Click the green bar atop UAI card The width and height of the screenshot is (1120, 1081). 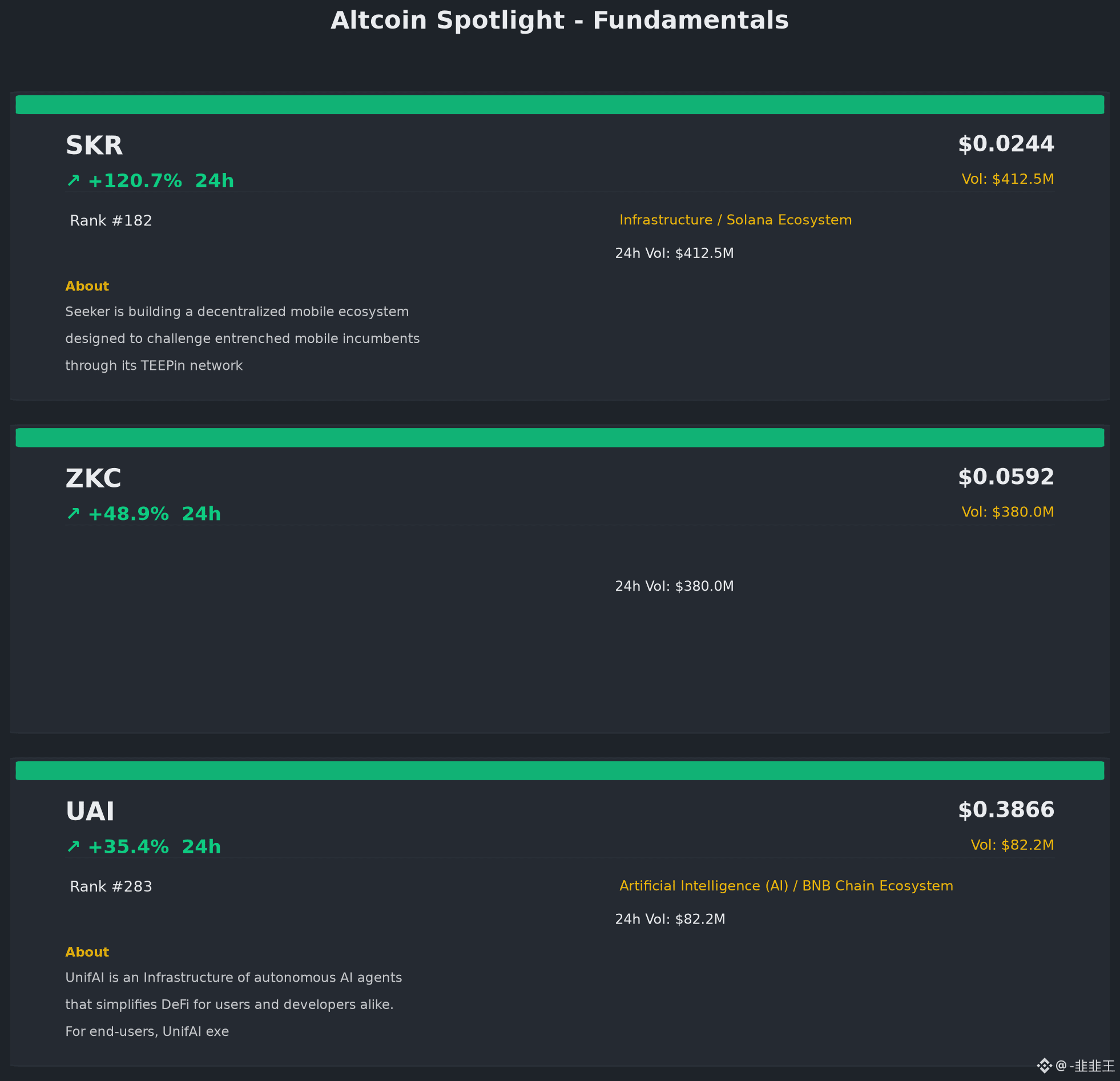coord(560,770)
